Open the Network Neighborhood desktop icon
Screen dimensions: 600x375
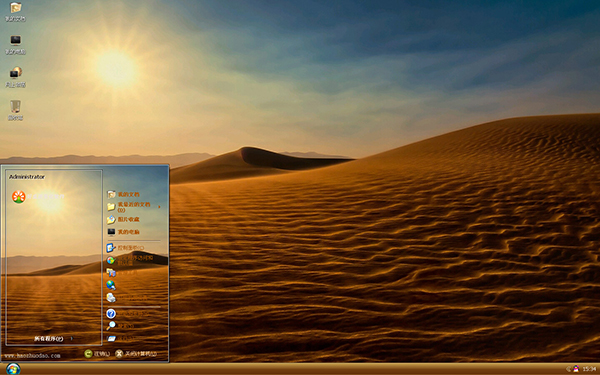pyautogui.click(x=16, y=77)
